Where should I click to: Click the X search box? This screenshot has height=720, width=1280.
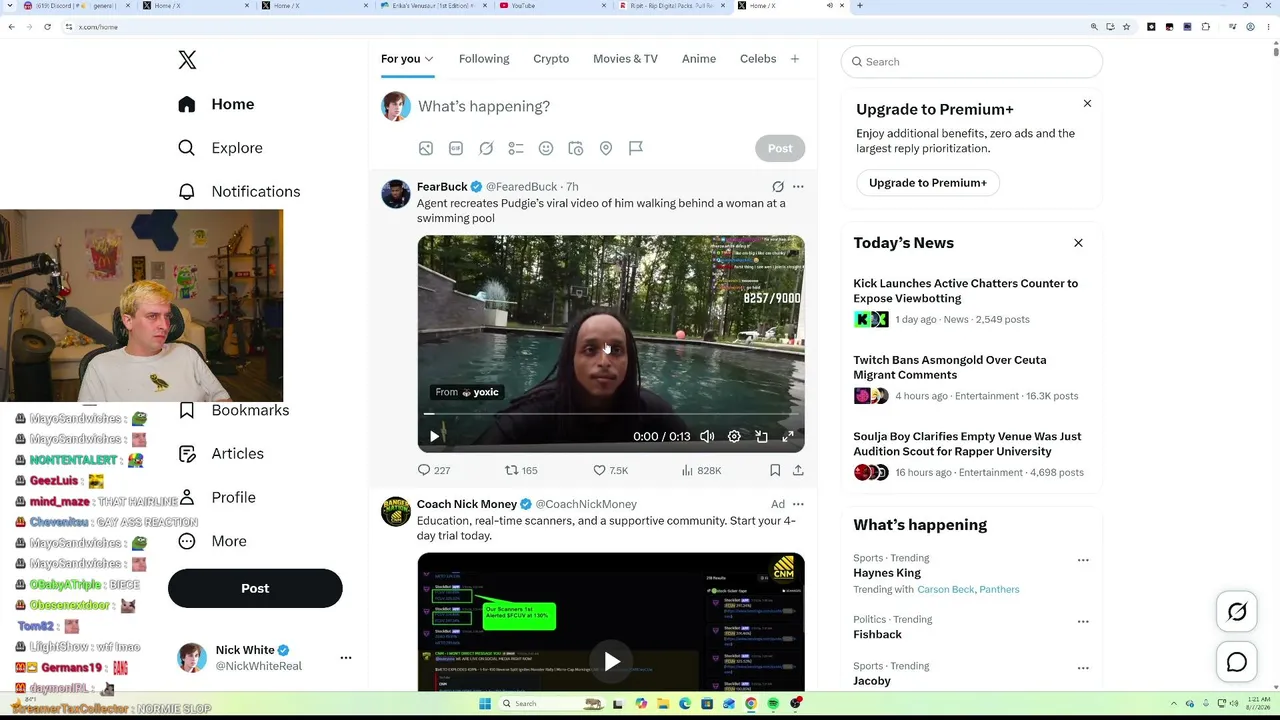[x=972, y=62]
